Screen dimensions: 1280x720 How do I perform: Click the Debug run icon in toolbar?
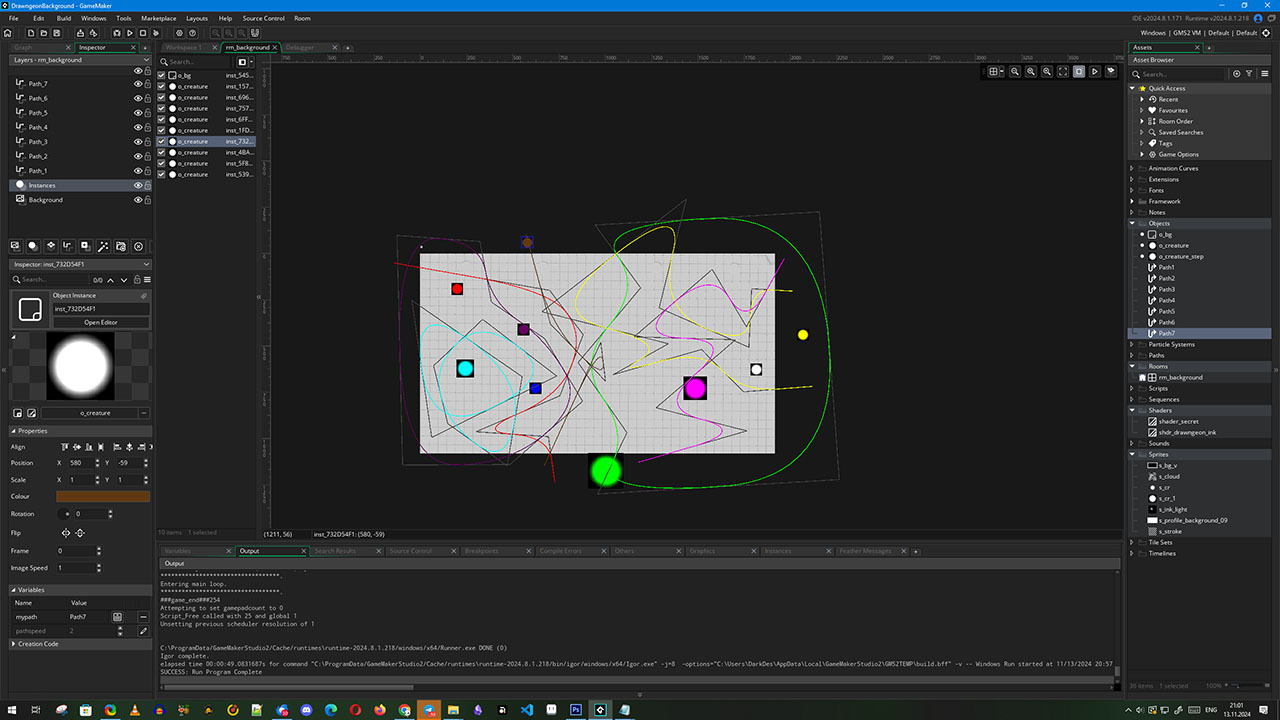(x=117, y=33)
